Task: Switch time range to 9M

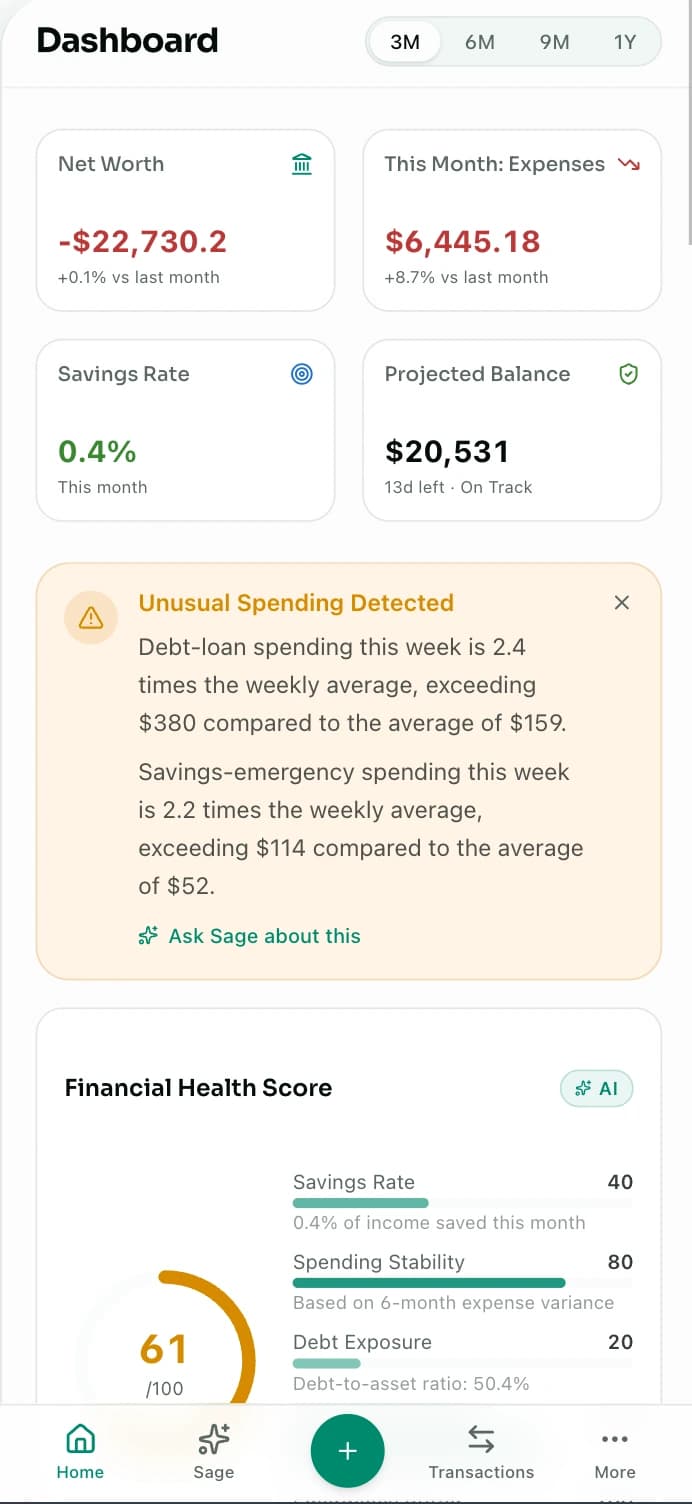Action: 554,43
